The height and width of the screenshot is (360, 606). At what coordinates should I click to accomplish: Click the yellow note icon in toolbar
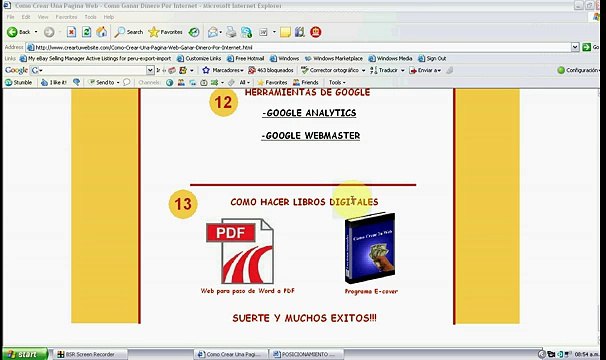(x=285, y=32)
